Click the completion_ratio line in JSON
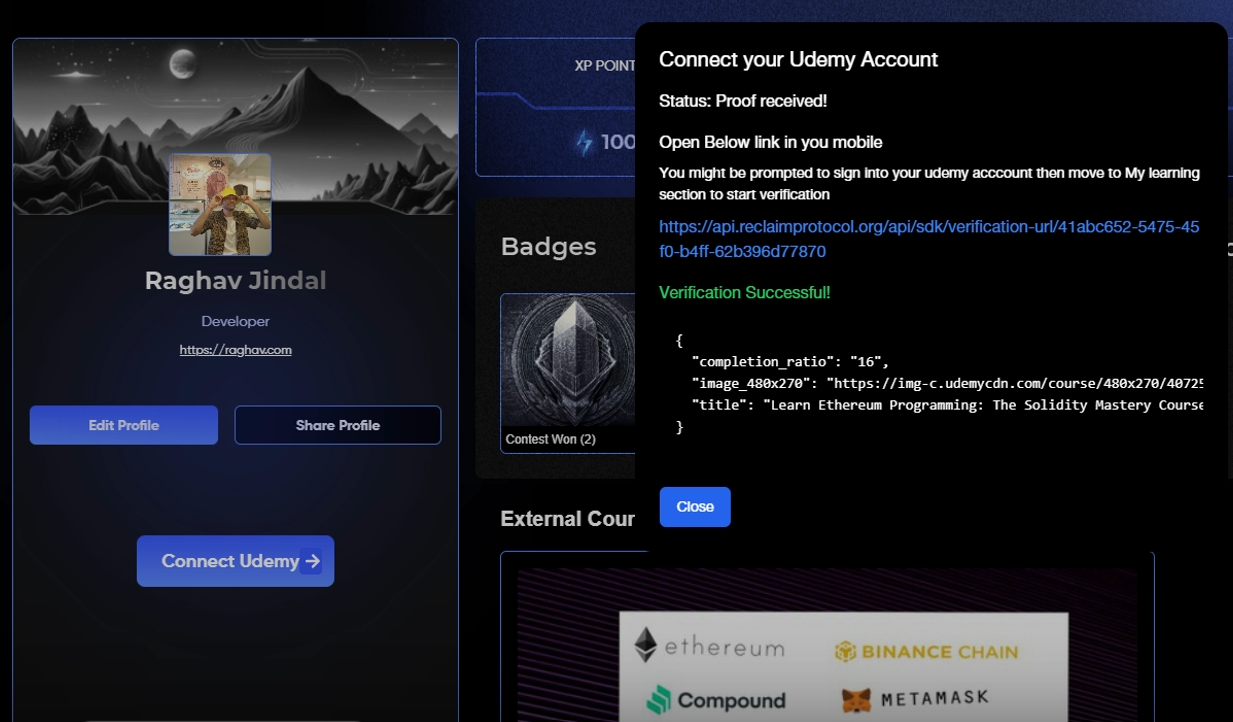This screenshot has height=722, width=1233. point(790,361)
